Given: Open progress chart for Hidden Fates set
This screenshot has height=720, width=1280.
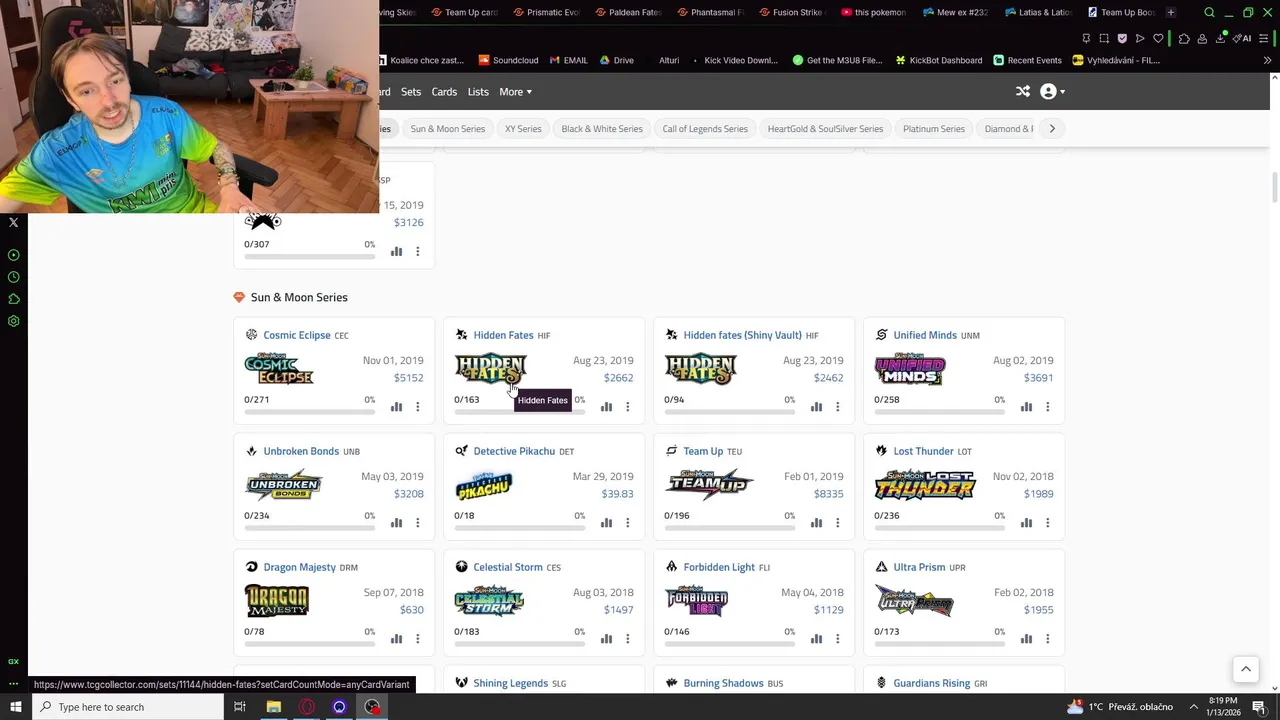Looking at the screenshot, I should [606, 407].
